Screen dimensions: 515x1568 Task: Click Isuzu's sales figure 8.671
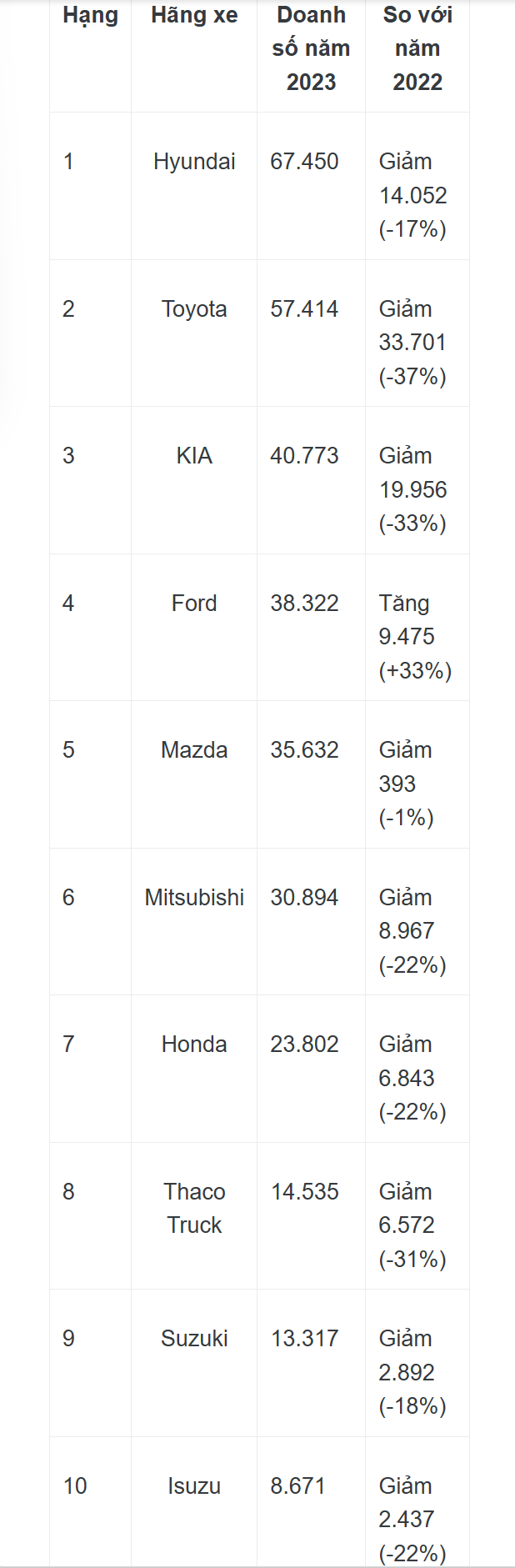[297, 1486]
